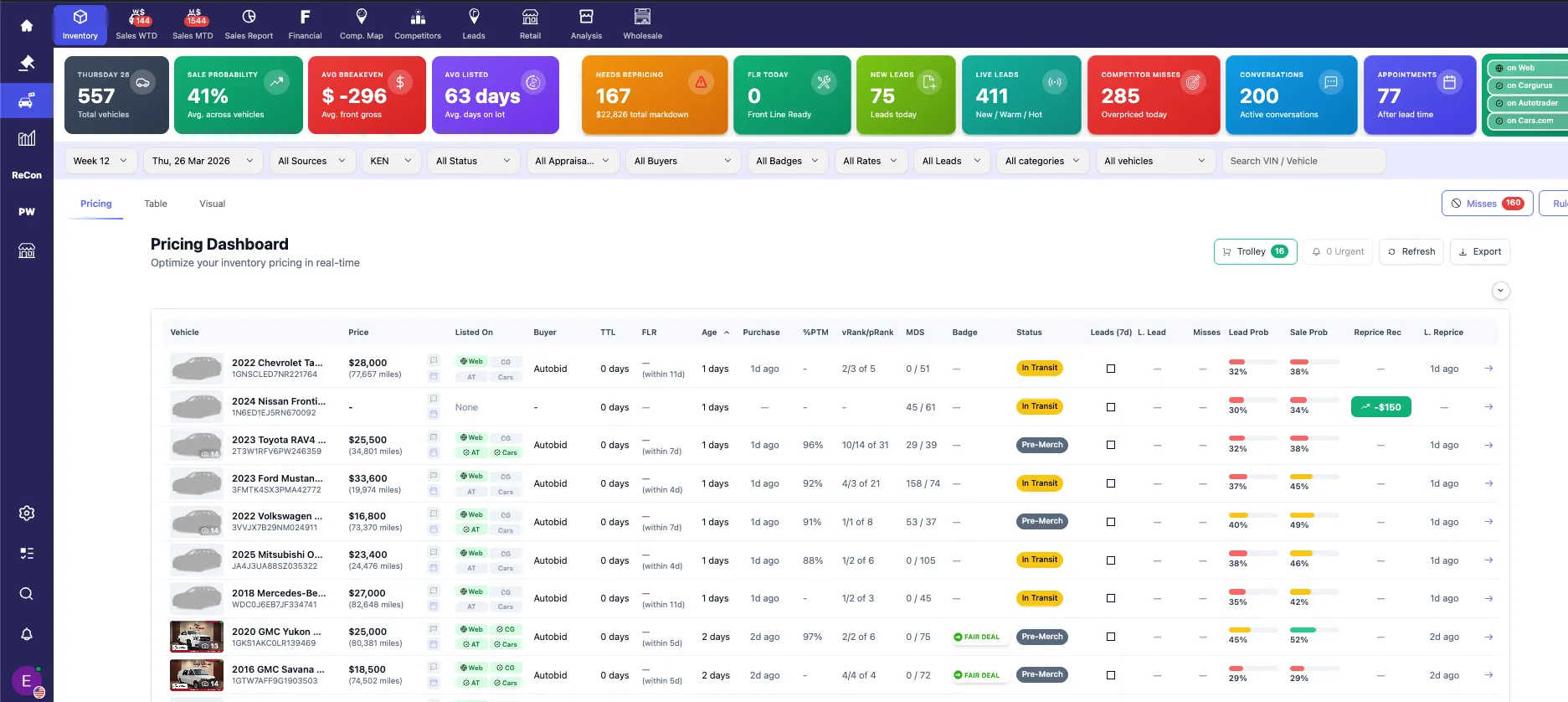Open Retail in top nav
The width and height of the screenshot is (1568, 702).
530,24
